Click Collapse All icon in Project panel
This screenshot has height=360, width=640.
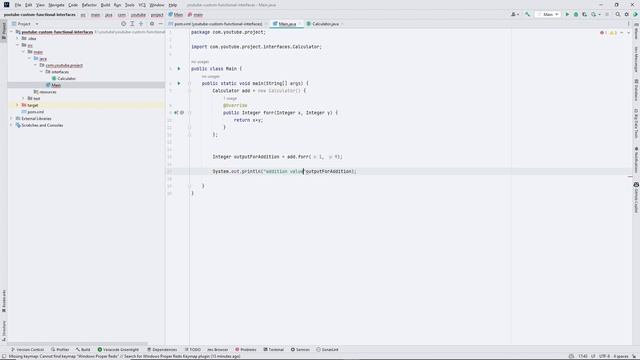(141, 24)
